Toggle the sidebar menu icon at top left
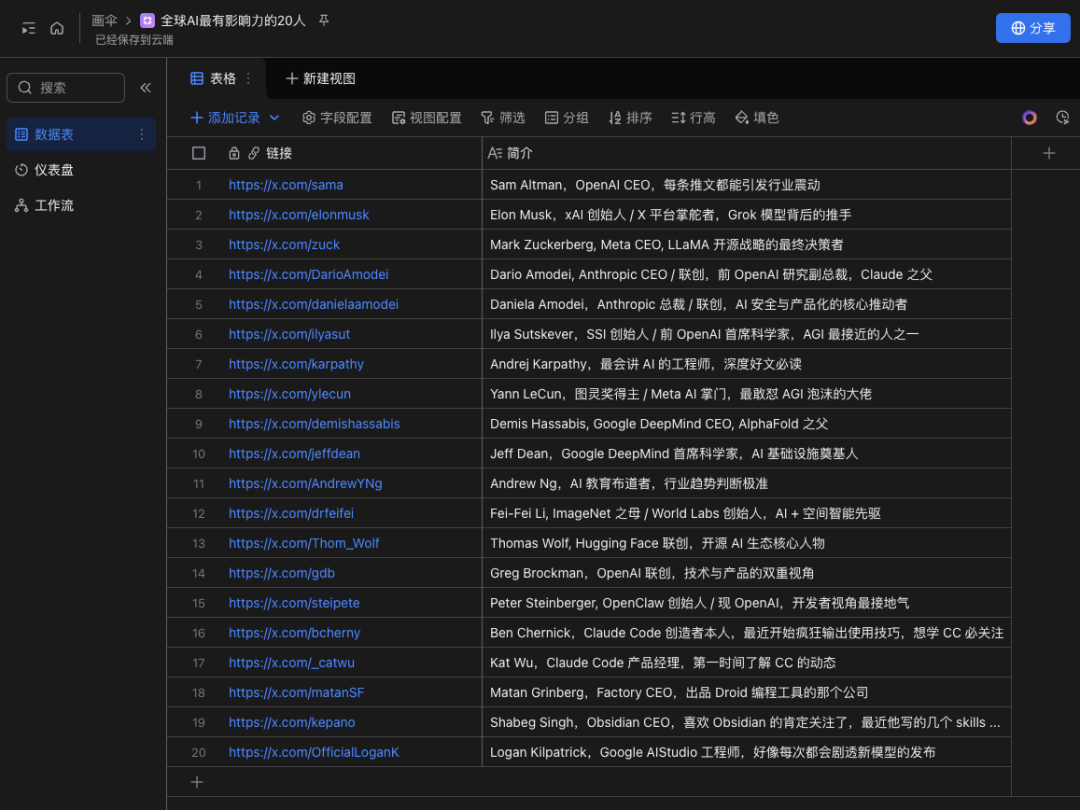 click(x=28, y=28)
